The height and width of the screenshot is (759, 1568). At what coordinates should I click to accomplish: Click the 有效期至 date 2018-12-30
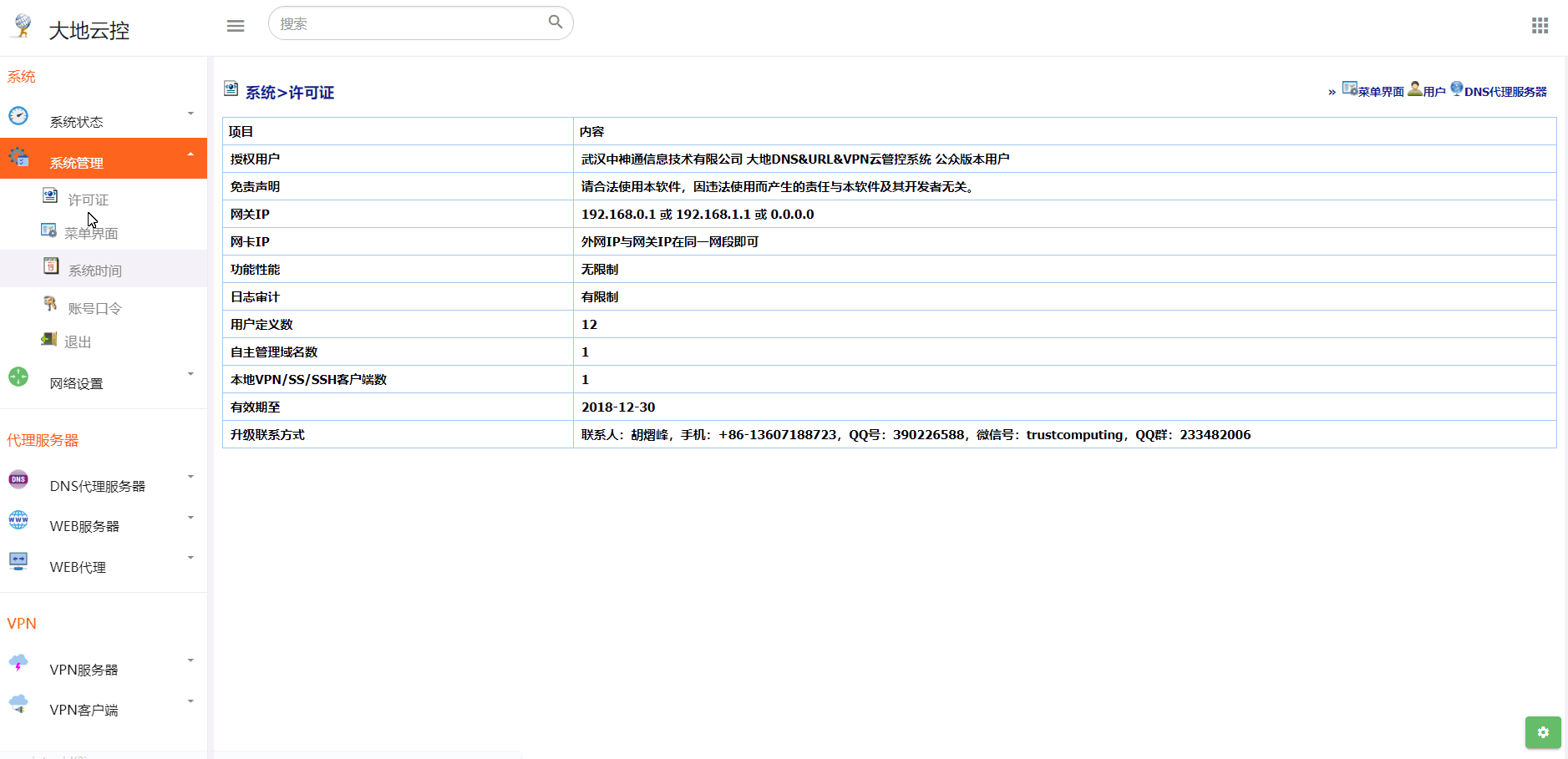pos(618,407)
